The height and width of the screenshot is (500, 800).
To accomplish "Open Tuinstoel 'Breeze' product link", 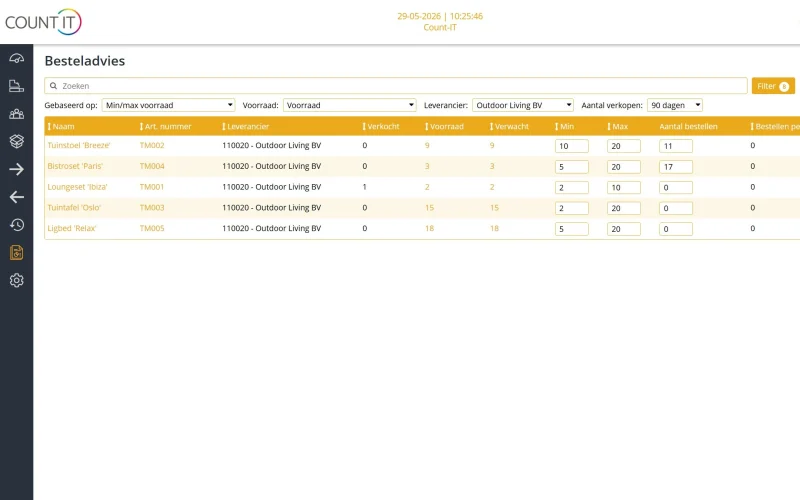I will (79, 145).
